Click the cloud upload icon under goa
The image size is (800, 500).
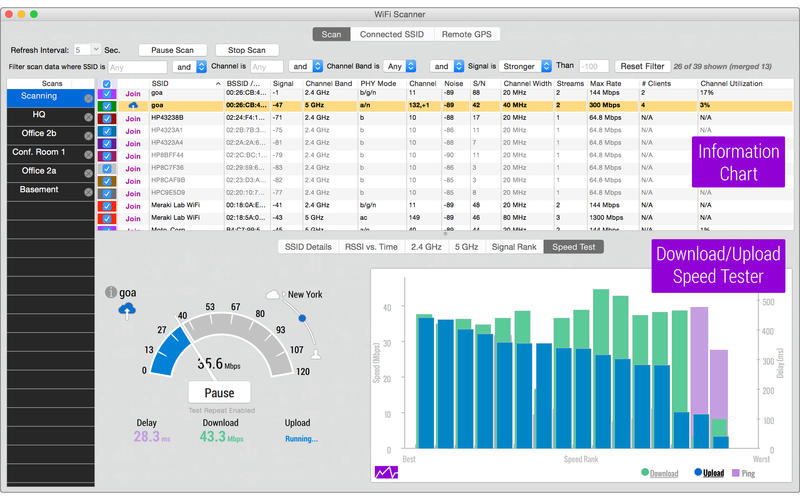pos(127,309)
